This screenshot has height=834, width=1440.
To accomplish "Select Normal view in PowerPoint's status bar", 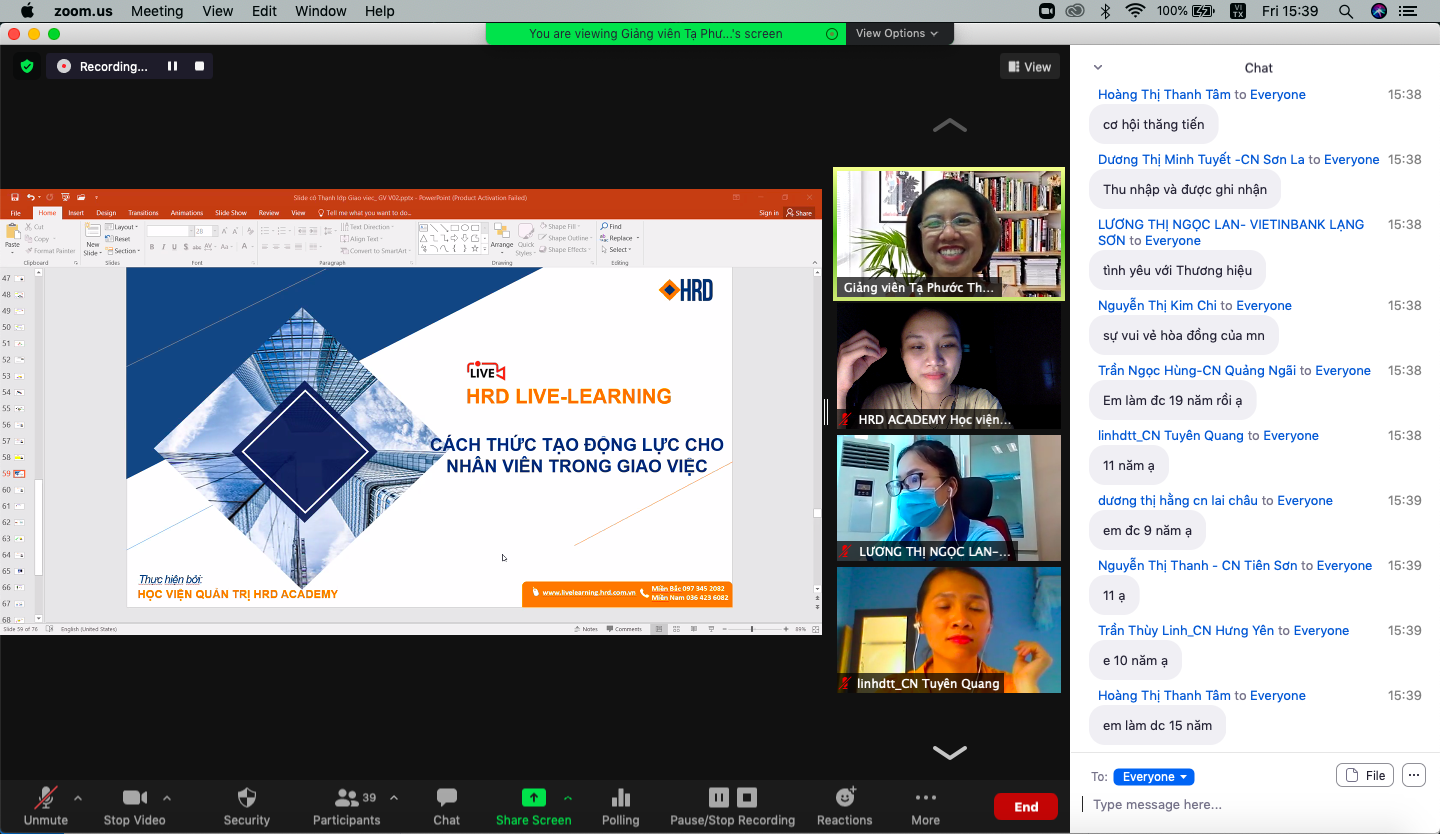I will 657,629.
